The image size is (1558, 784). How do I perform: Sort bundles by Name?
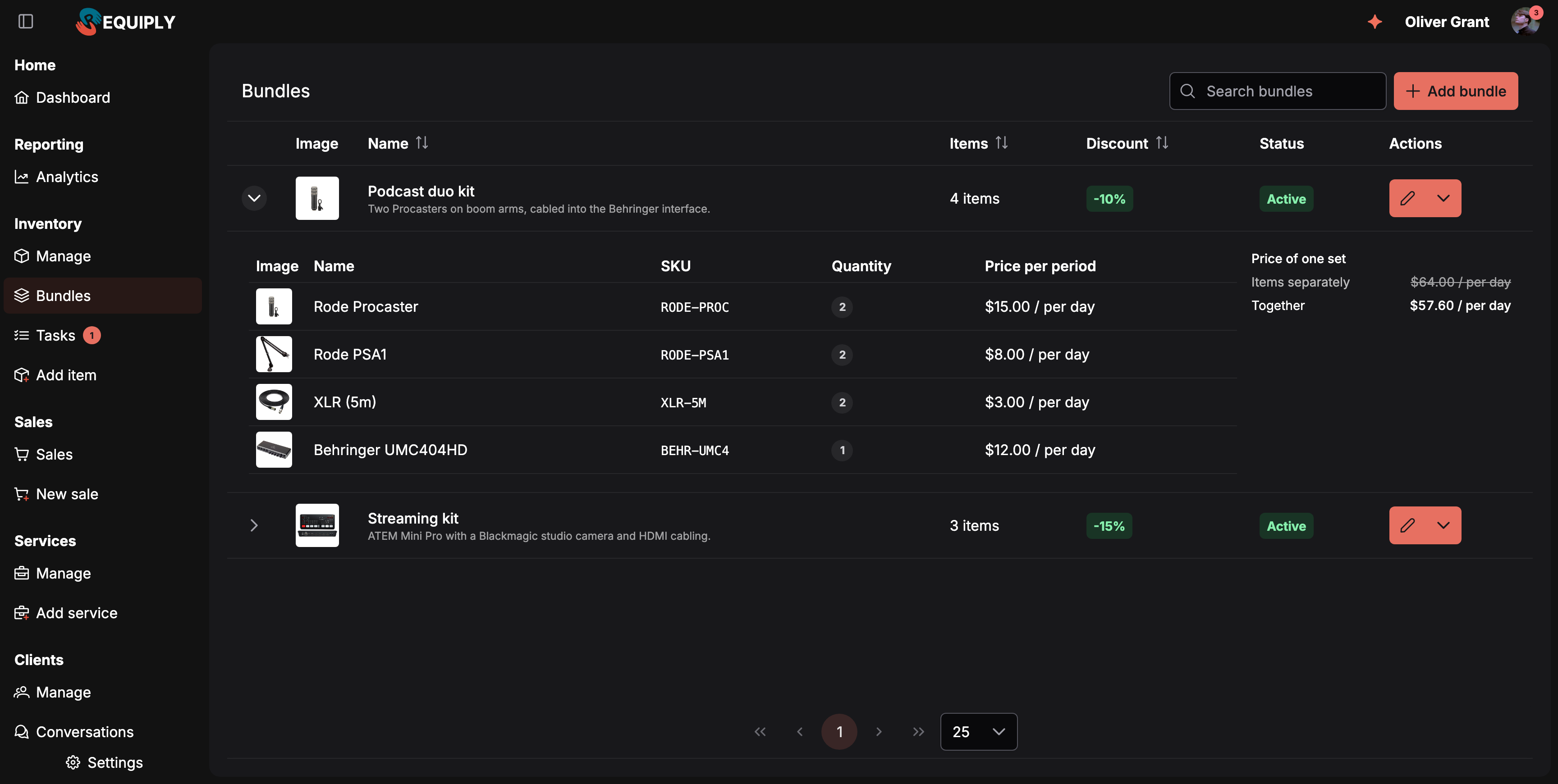(422, 143)
